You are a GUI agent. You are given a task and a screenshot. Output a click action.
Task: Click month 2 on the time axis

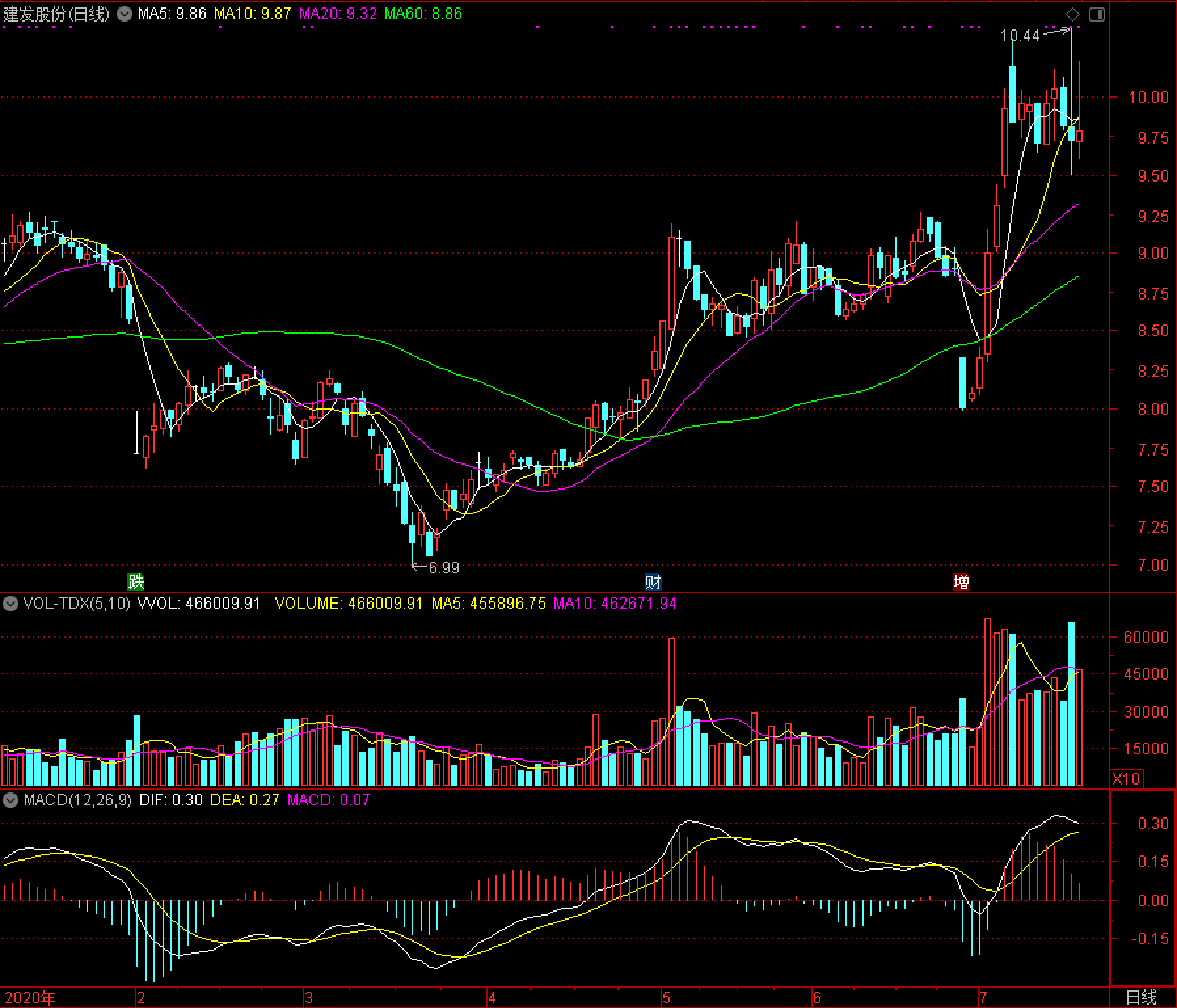tap(140, 998)
